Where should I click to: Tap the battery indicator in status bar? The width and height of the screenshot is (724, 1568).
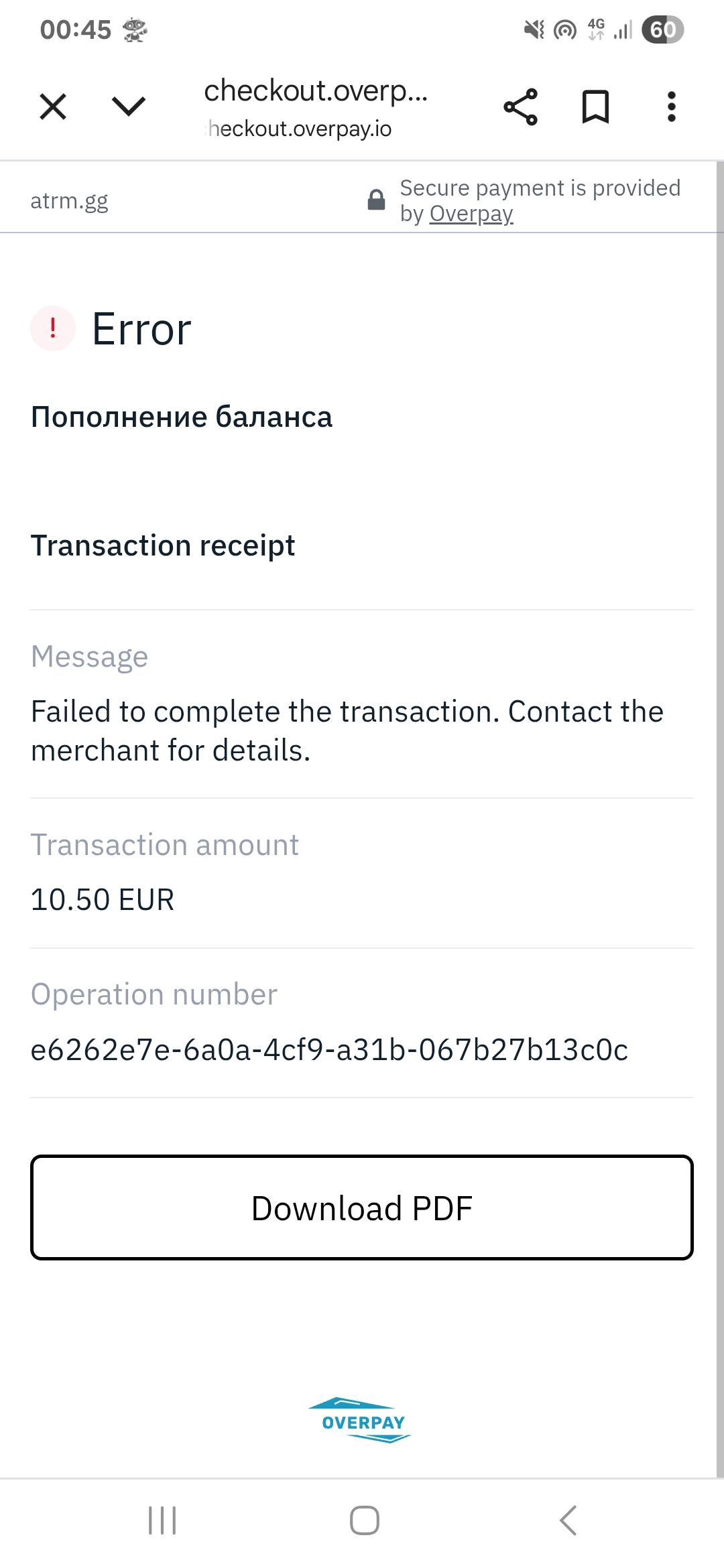[662, 29]
